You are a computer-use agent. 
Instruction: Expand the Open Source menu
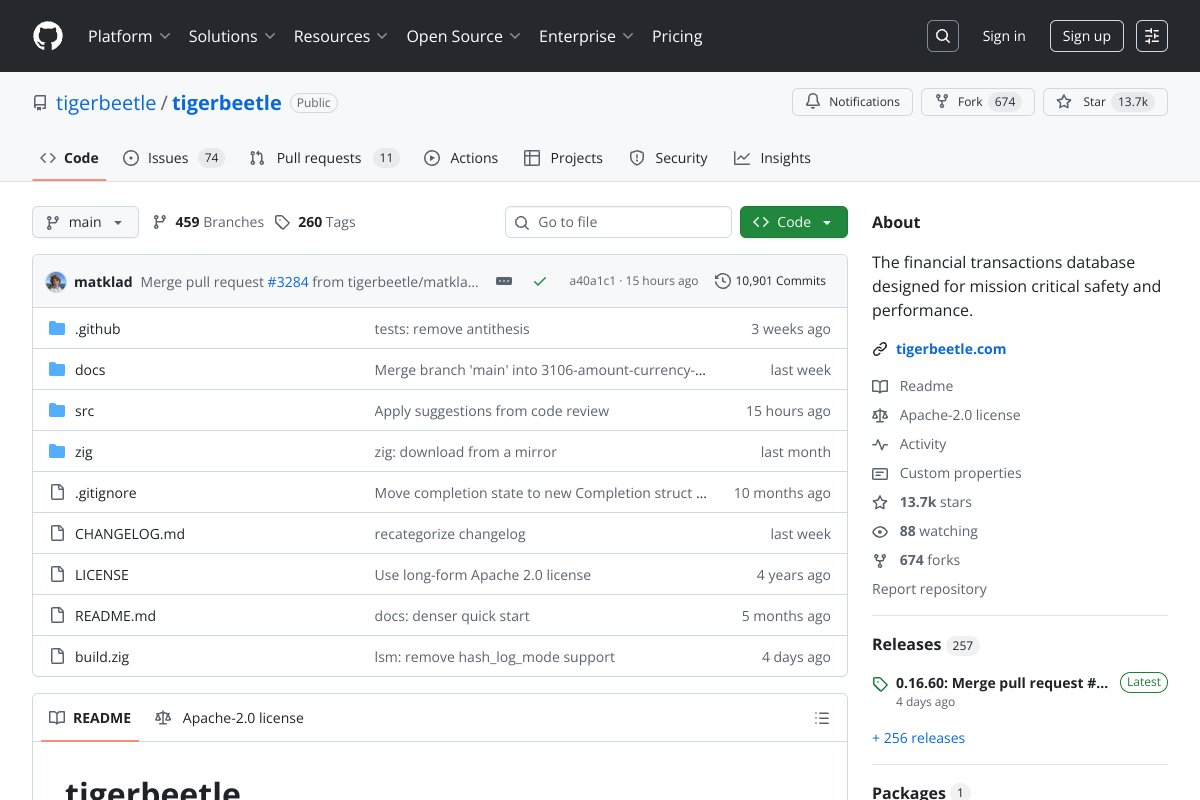pyautogui.click(x=463, y=36)
